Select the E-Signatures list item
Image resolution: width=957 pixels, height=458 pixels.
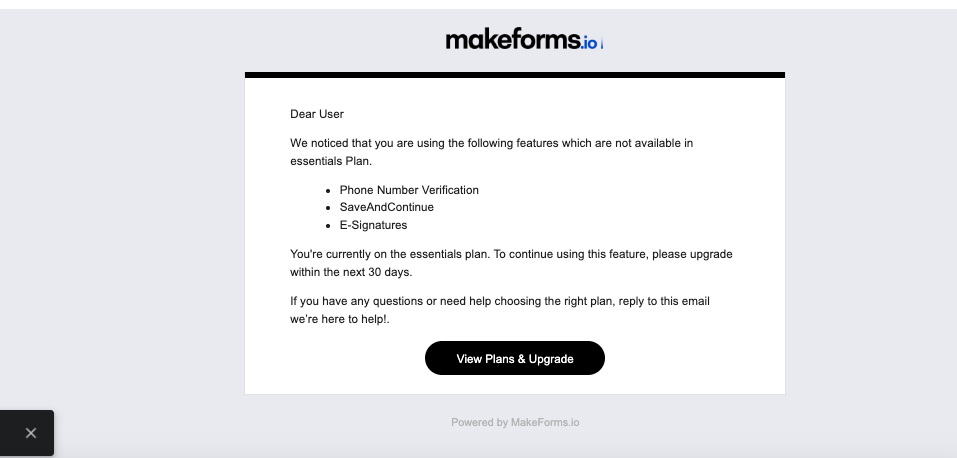point(373,225)
